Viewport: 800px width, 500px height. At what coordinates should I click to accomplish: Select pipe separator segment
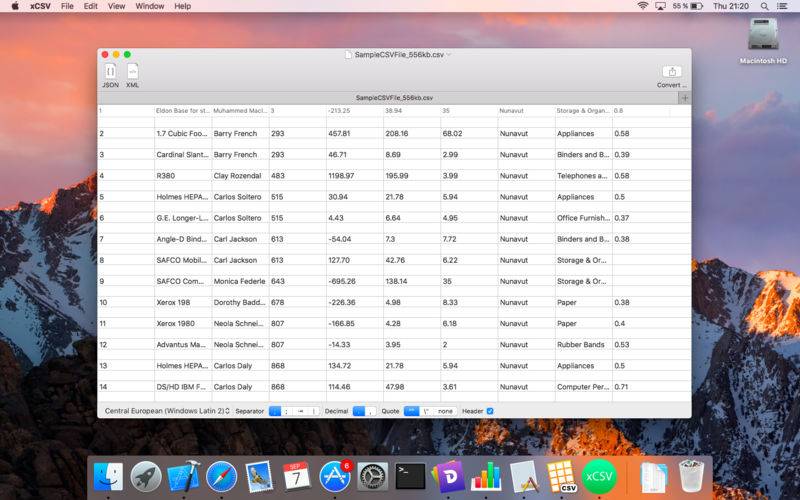(314, 411)
